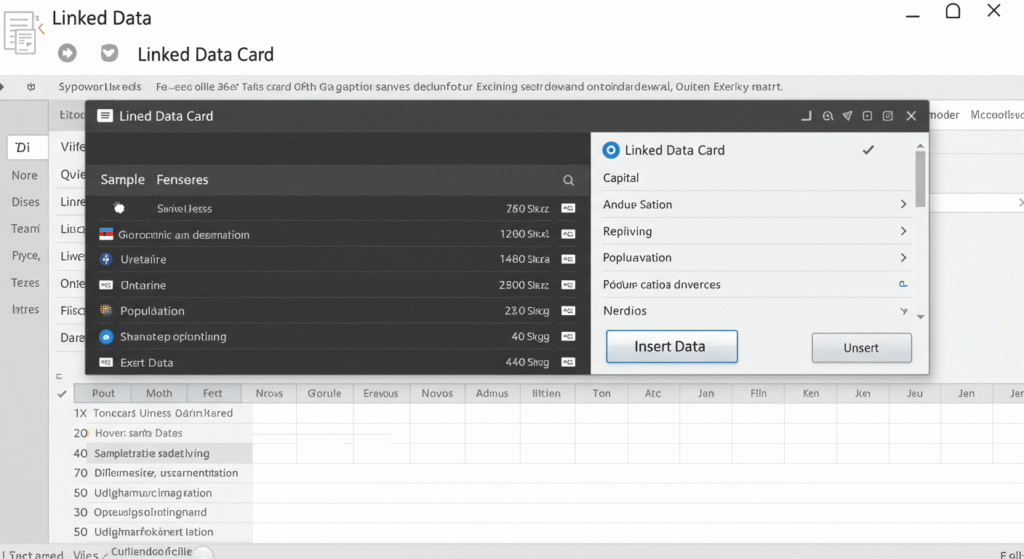
Task: Toggle the checkmark next to Linked Data Card
Action: coord(868,150)
